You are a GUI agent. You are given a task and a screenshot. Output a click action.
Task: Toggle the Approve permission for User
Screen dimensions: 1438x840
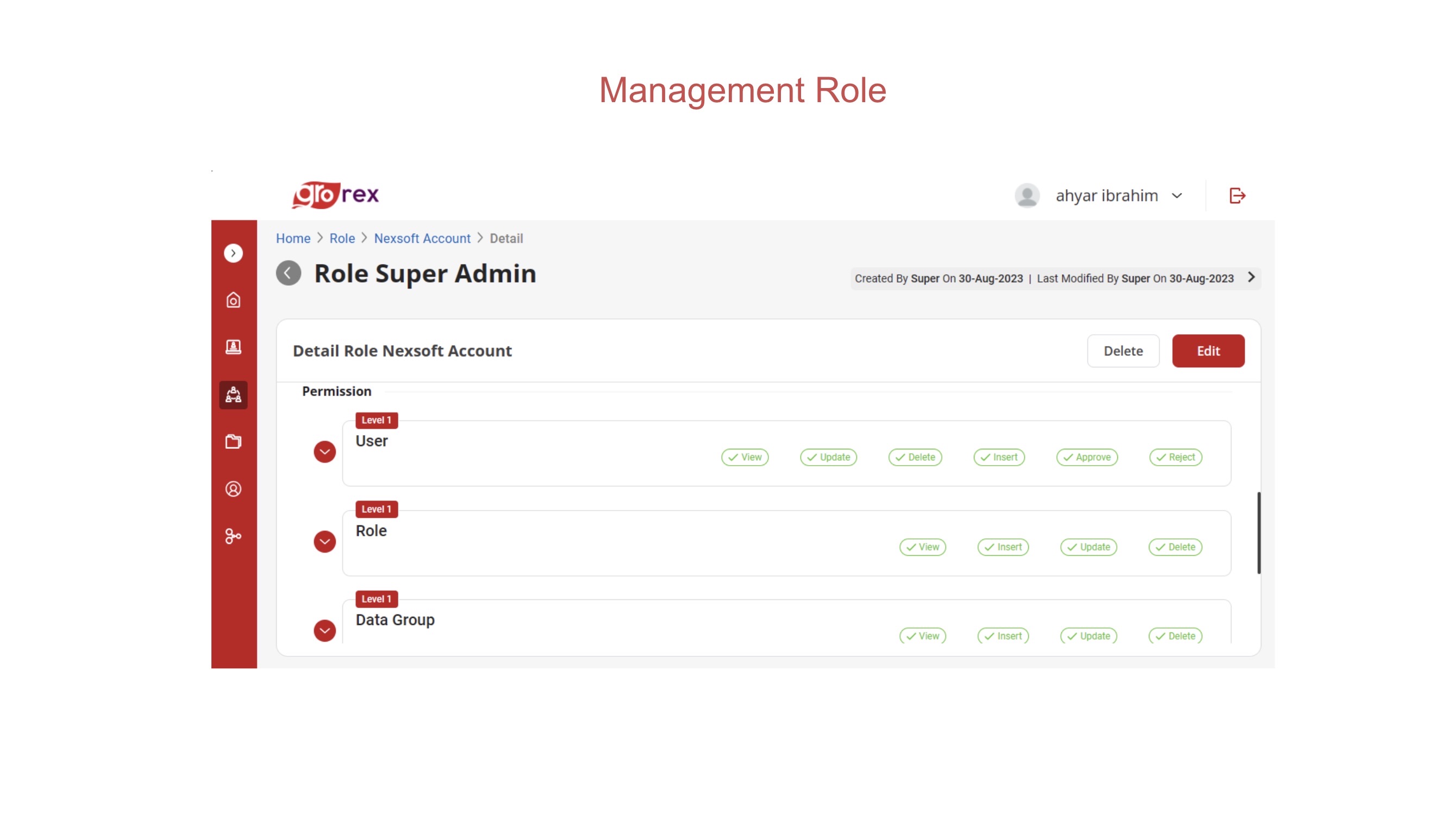1086,457
